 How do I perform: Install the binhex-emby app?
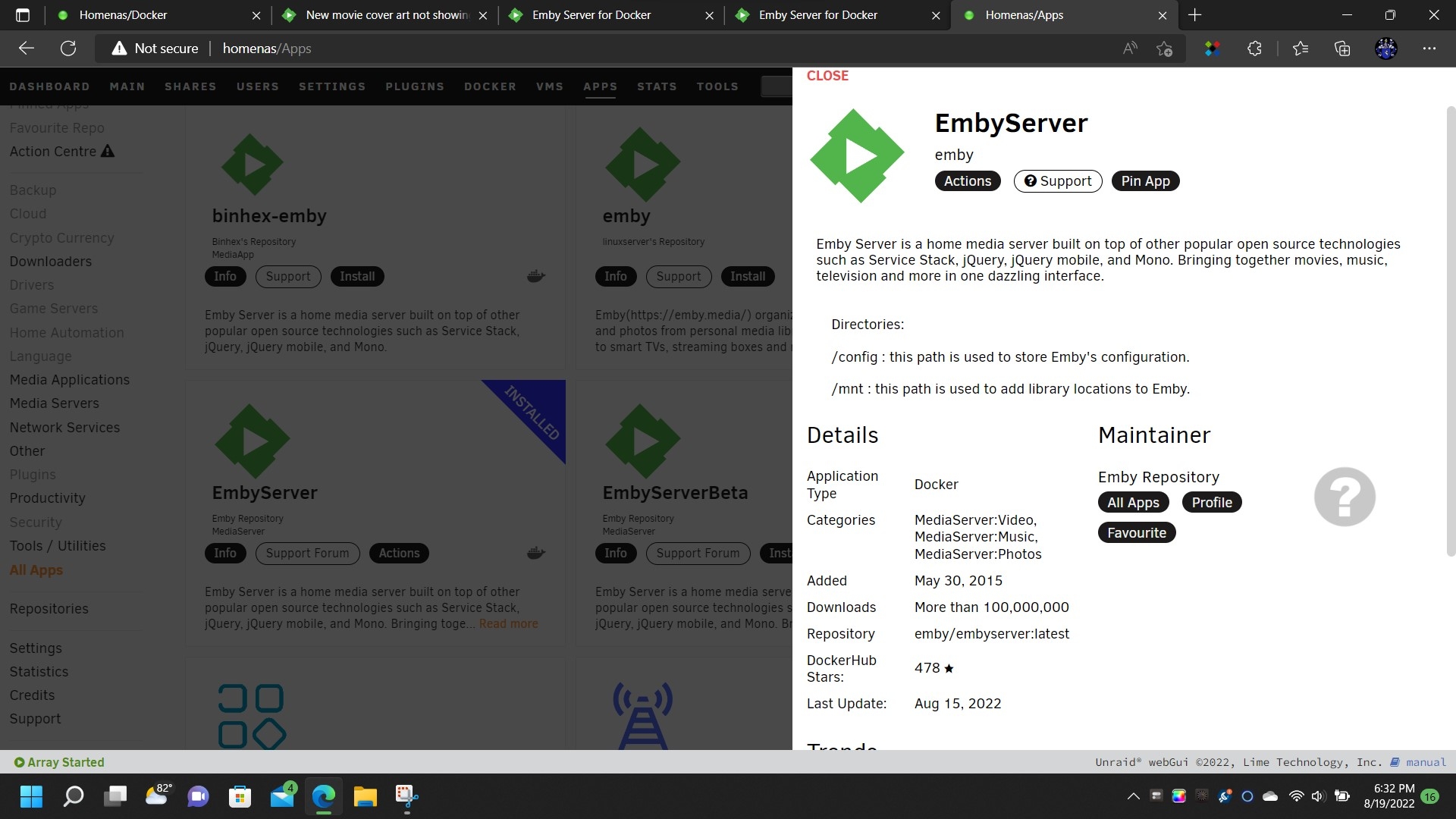pos(357,276)
